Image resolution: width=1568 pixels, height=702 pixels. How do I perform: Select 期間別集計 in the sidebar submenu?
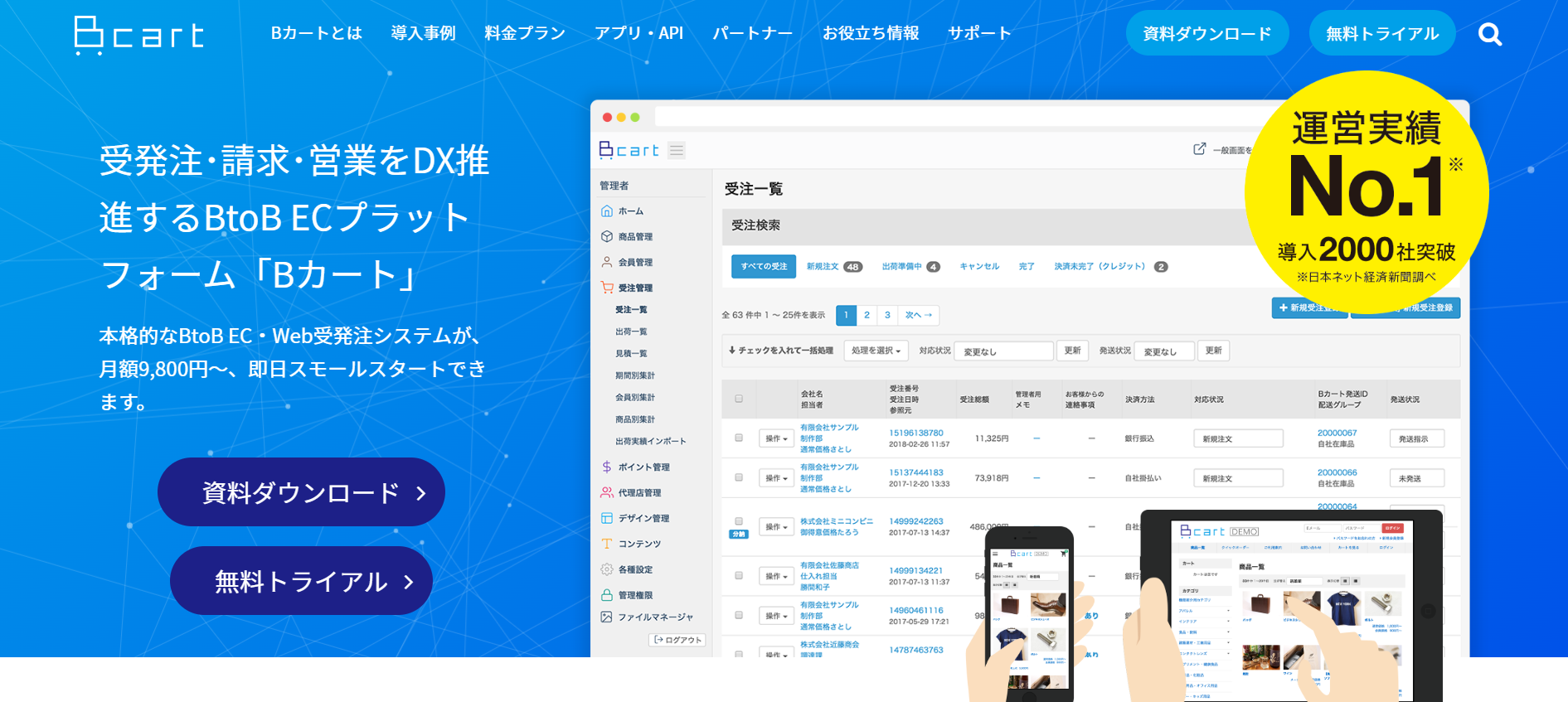point(635,375)
